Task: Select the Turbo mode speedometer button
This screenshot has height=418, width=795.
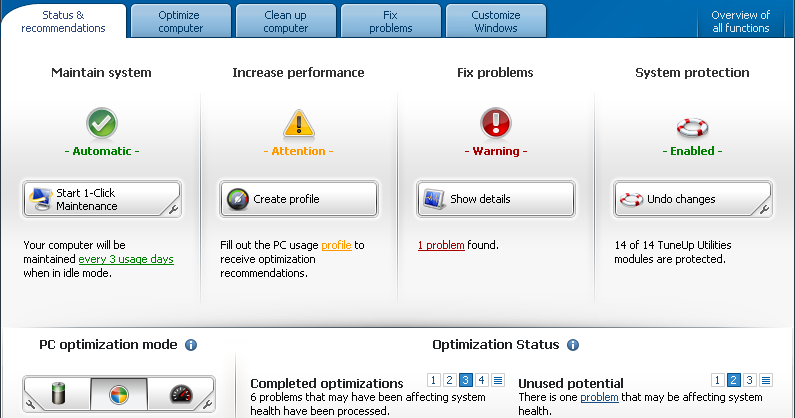Action: click(181, 393)
